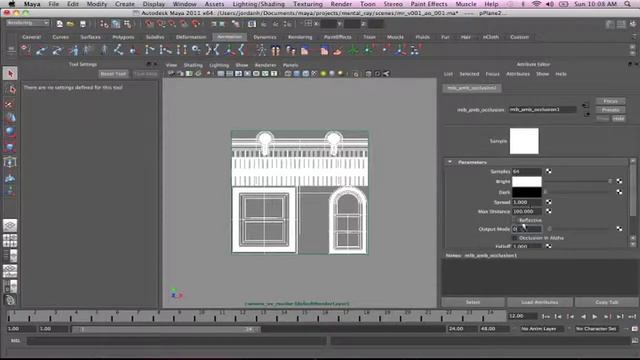Click the Samples input field
Viewport: 640px width, 360px height.
click(x=527, y=171)
